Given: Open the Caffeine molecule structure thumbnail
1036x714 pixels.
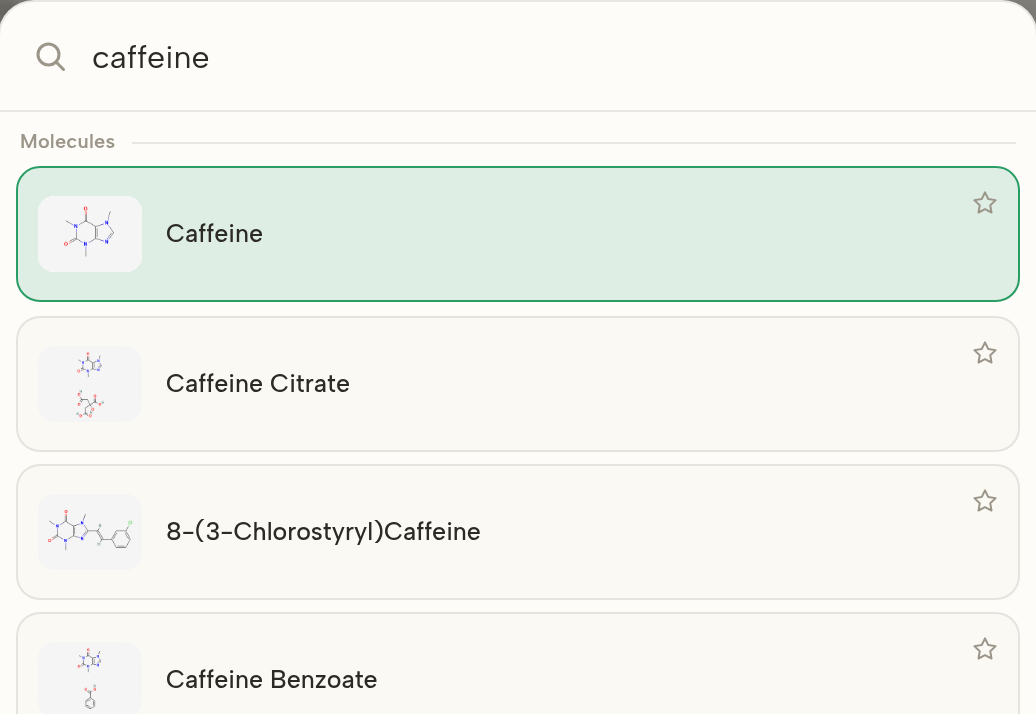Looking at the screenshot, I should tap(90, 234).
